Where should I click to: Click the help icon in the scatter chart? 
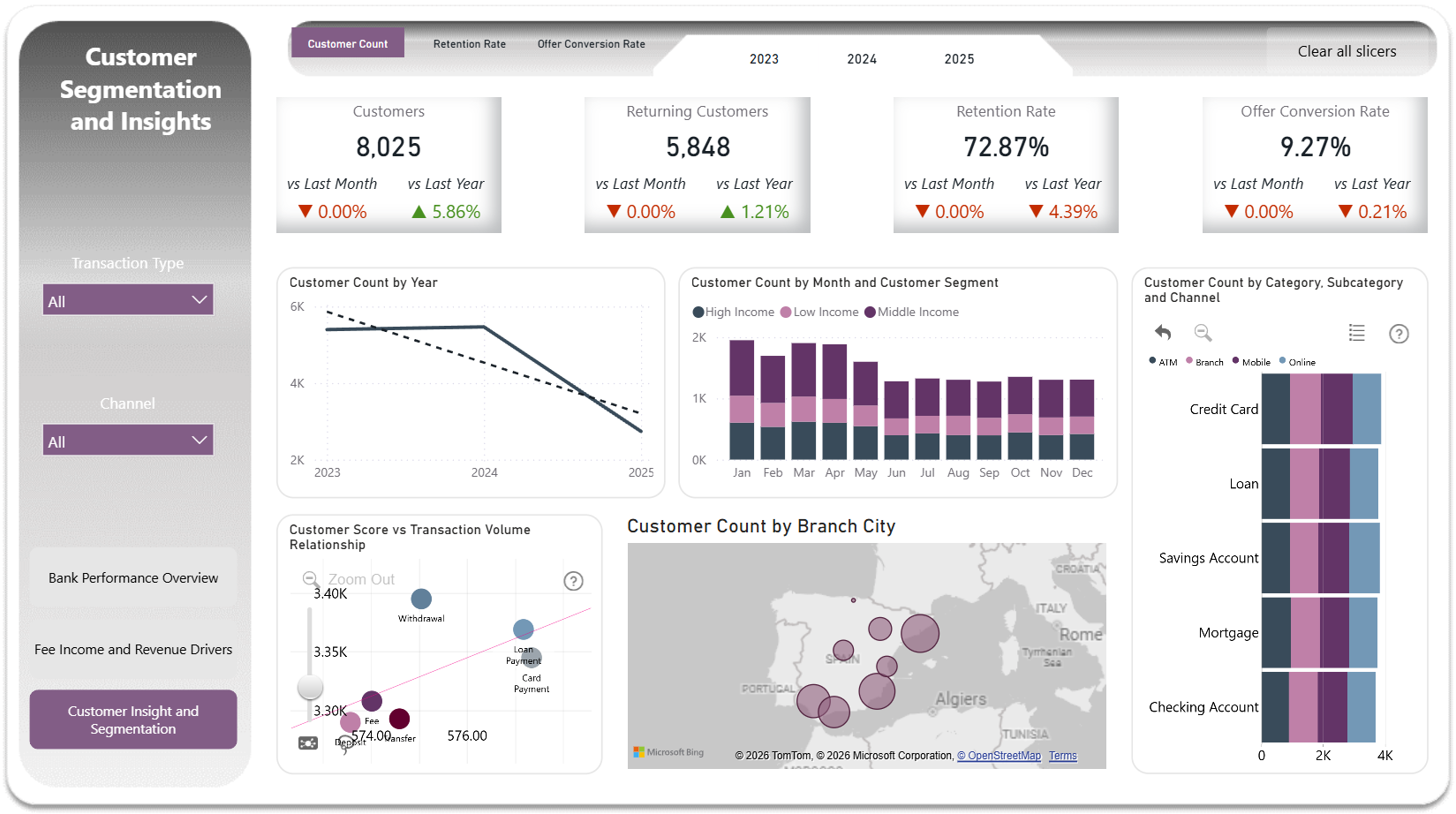(574, 581)
